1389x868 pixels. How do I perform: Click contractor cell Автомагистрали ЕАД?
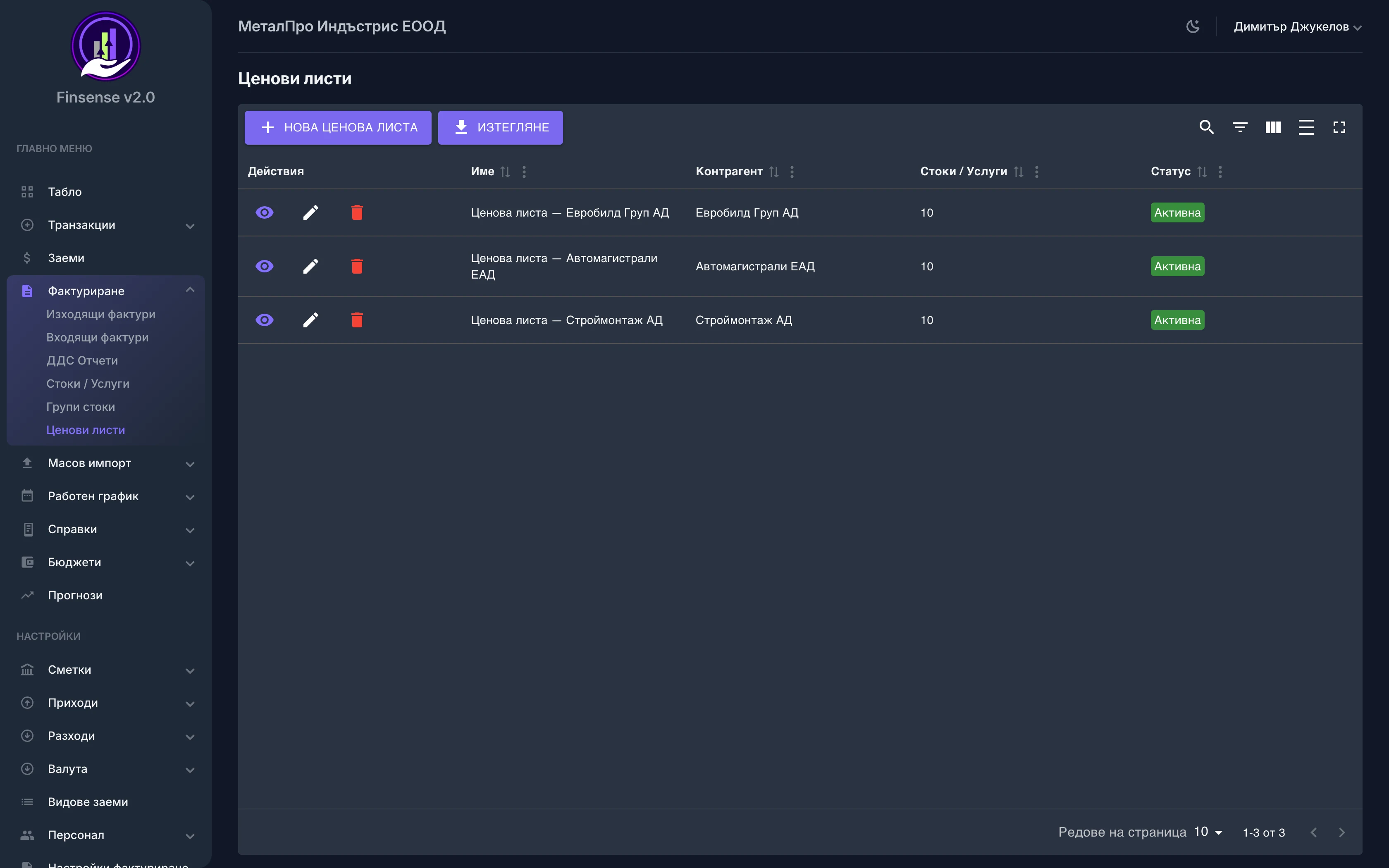(755, 266)
